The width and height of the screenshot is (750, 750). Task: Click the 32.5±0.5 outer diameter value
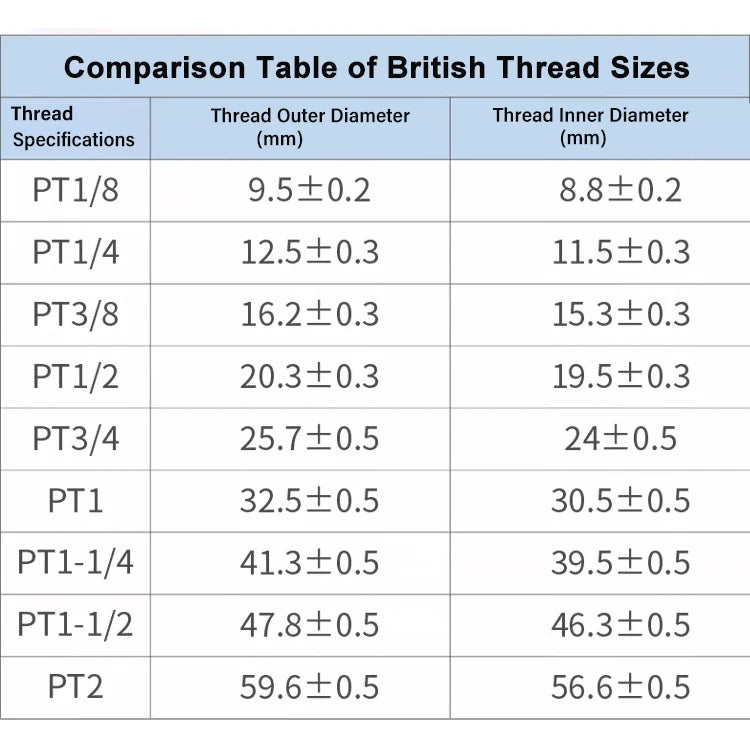pos(309,500)
